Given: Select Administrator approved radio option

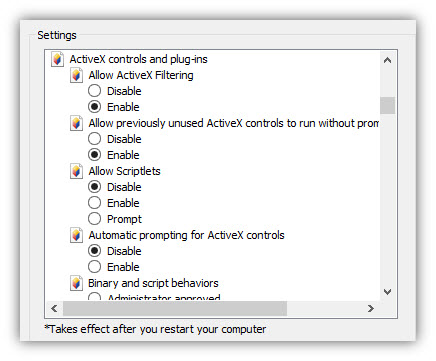Looking at the screenshot, I should (95, 296).
